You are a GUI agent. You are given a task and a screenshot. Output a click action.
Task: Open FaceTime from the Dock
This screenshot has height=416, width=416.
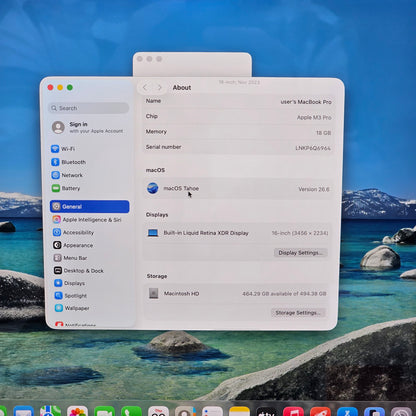[104, 412]
